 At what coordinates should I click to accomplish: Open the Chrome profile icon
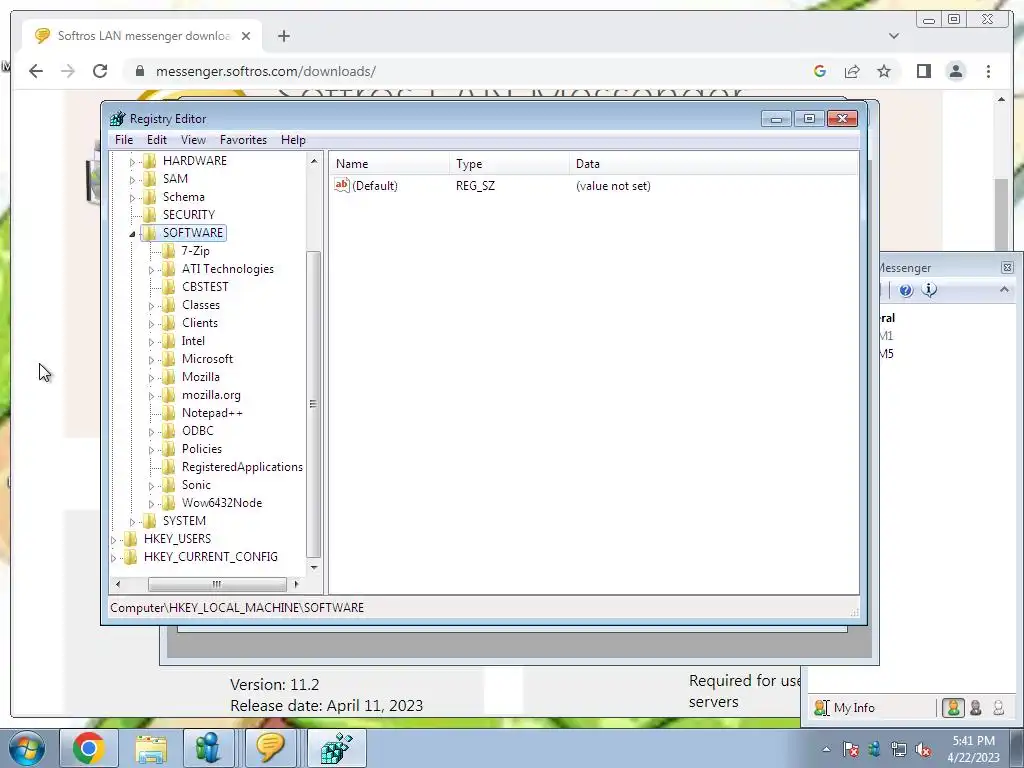[x=956, y=71]
